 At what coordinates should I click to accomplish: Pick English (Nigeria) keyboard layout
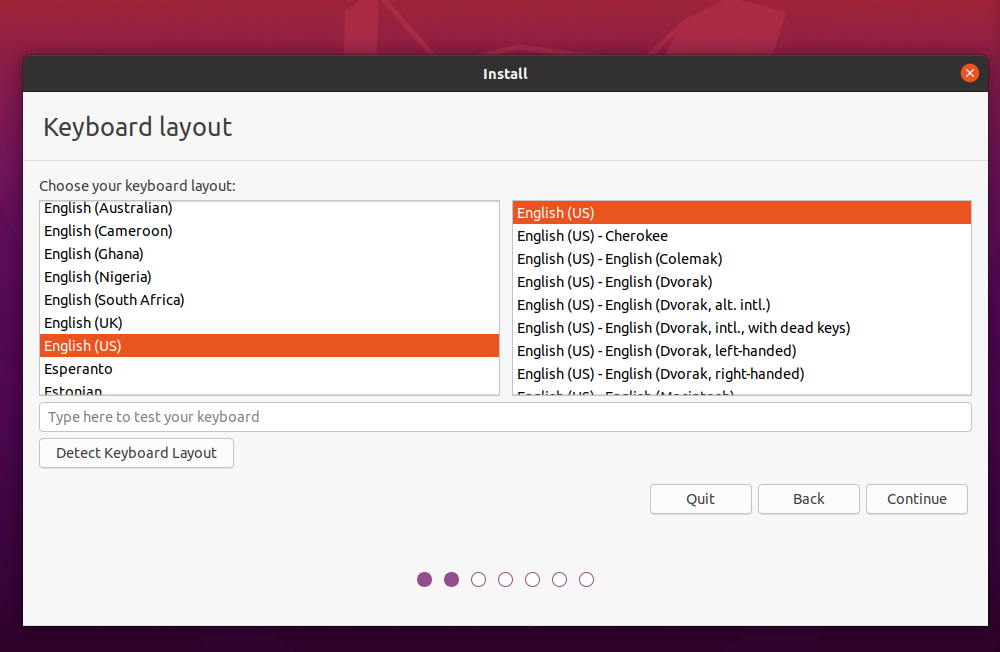click(269, 277)
